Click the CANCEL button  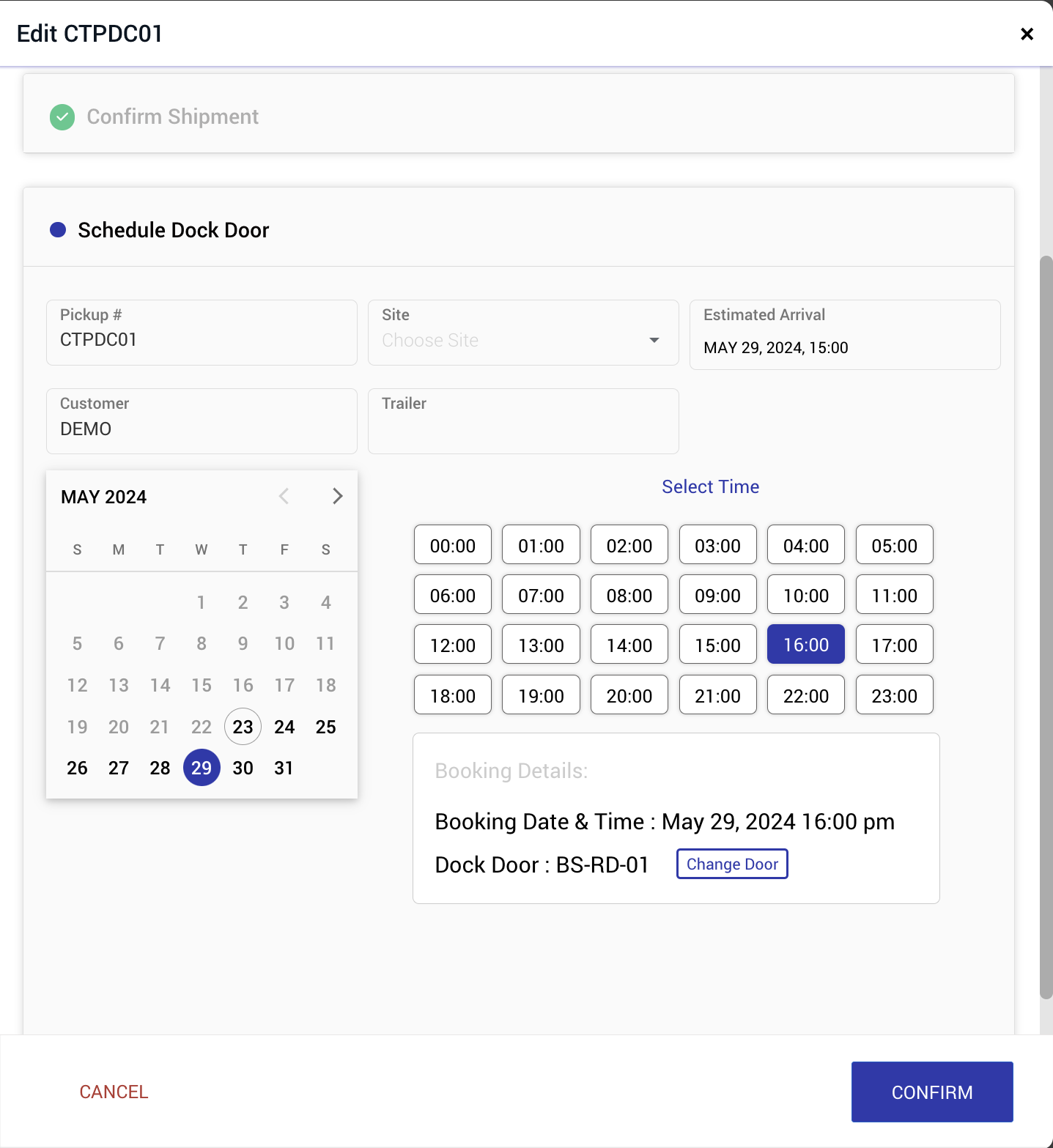[x=114, y=1092]
